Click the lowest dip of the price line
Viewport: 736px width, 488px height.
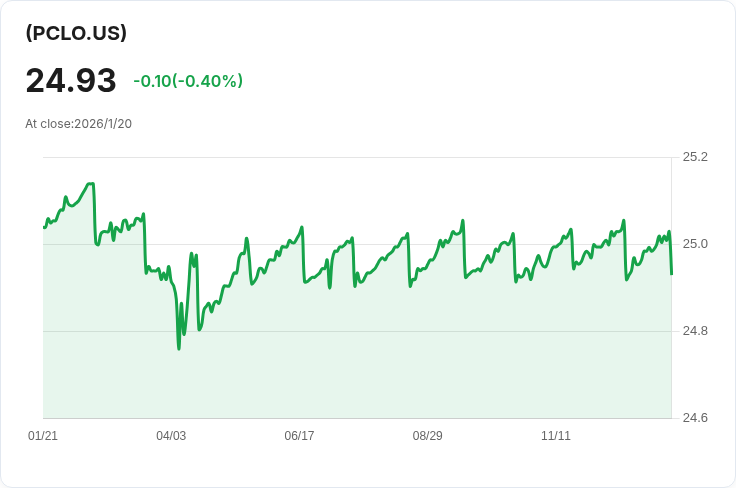pyautogui.click(x=179, y=348)
